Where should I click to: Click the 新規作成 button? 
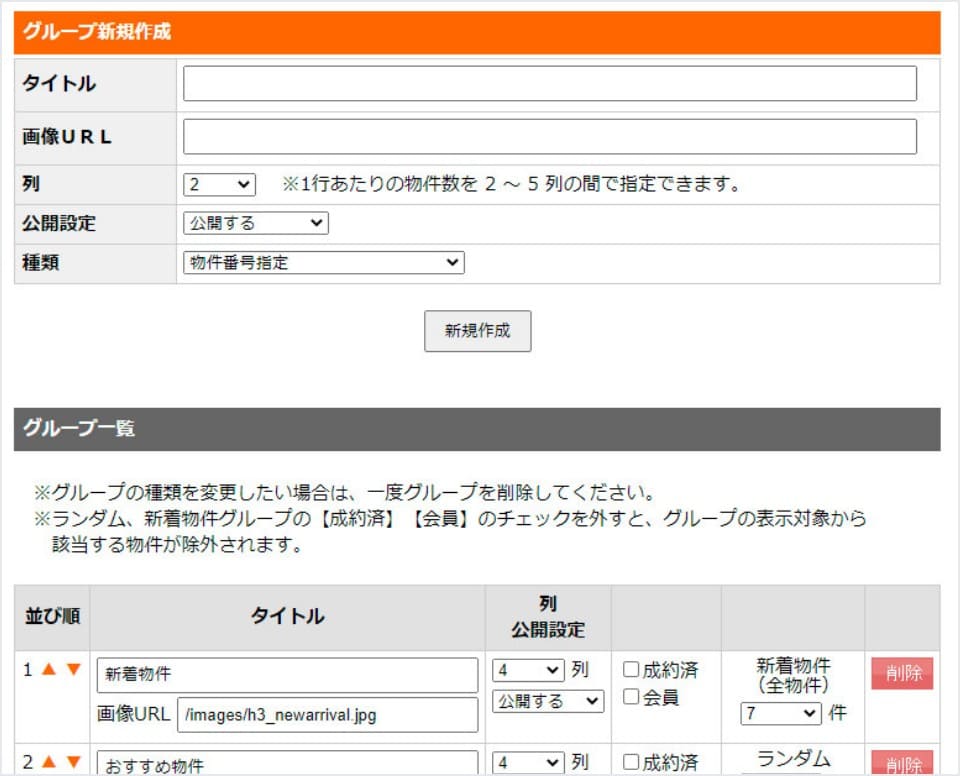click(477, 331)
